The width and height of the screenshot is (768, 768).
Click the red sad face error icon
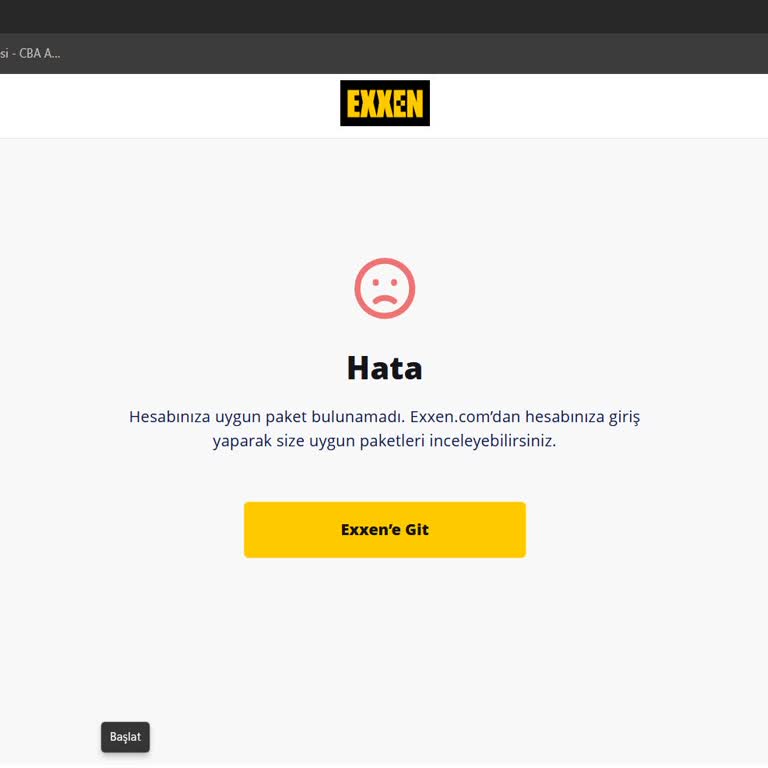pos(384,288)
